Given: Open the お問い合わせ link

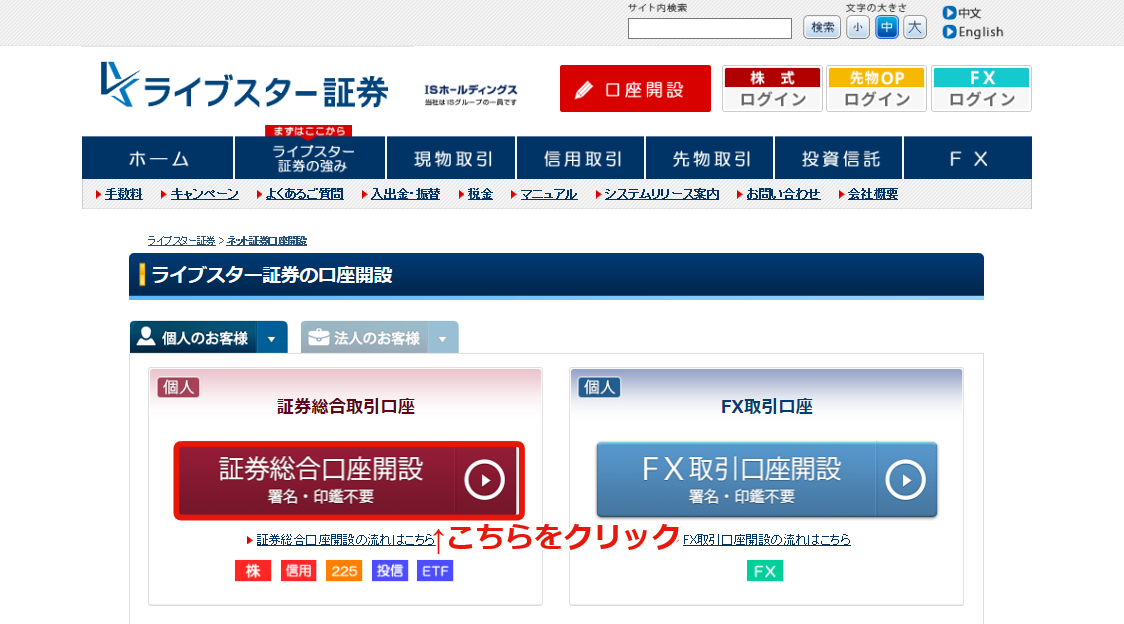Looking at the screenshot, I should pos(783,194).
